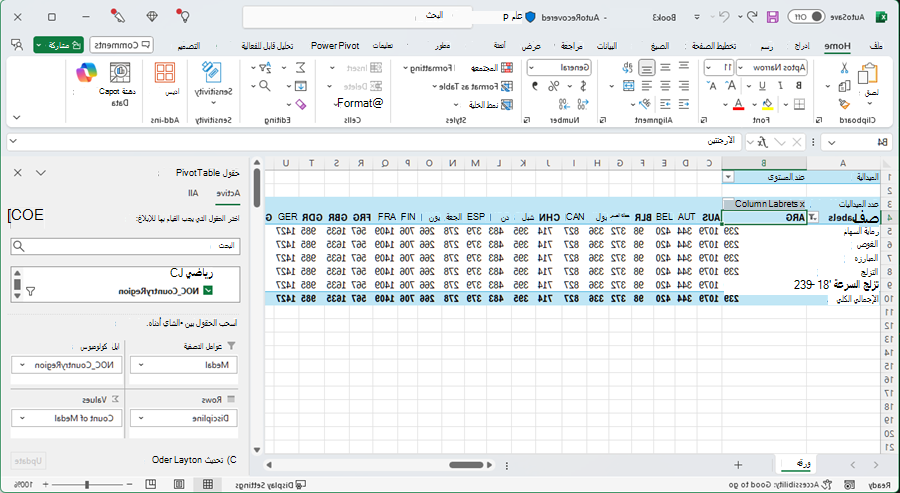This screenshot has width=900, height=493.
Task: Click the accounting currency dollar icon
Action: click(583, 86)
